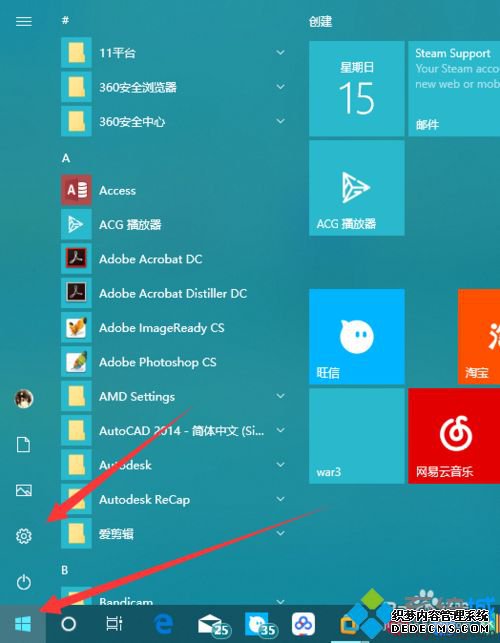Launch Microsoft Edge from the taskbar
The width and height of the screenshot is (500, 643).
tap(163, 624)
